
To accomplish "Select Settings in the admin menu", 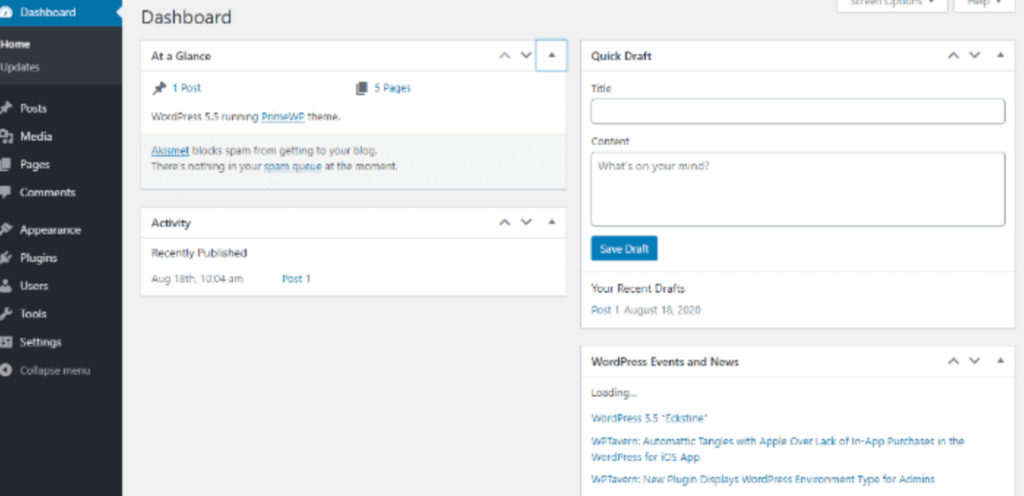I will pos(40,342).
